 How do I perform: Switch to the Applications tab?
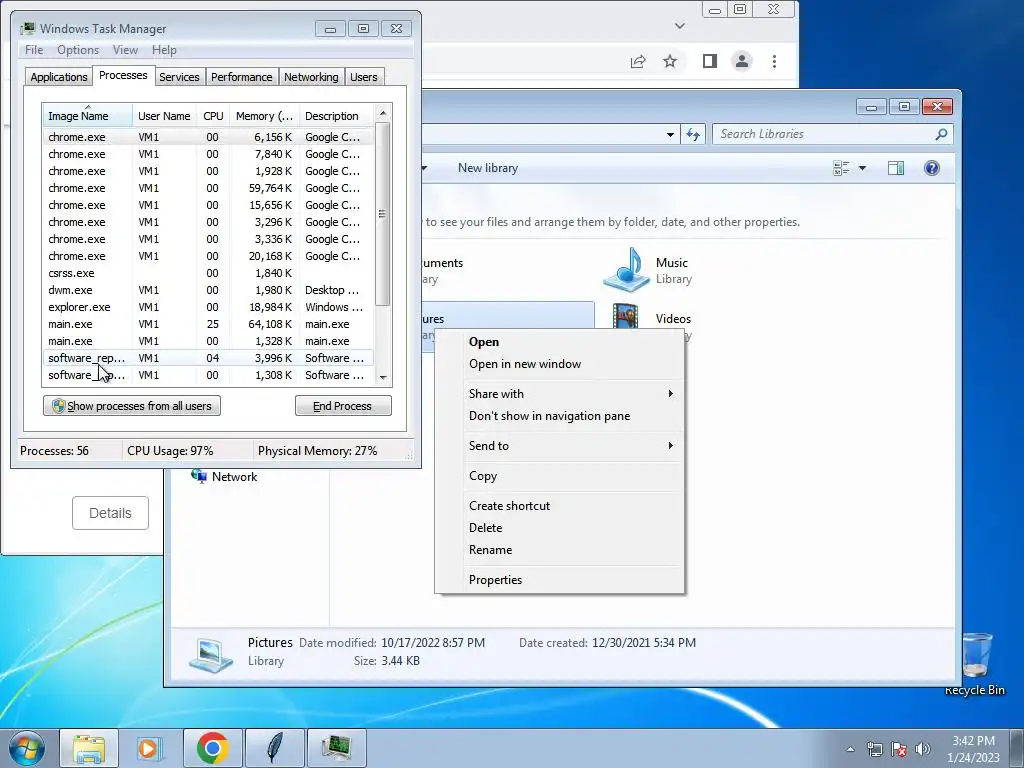[x=59, y=77]
